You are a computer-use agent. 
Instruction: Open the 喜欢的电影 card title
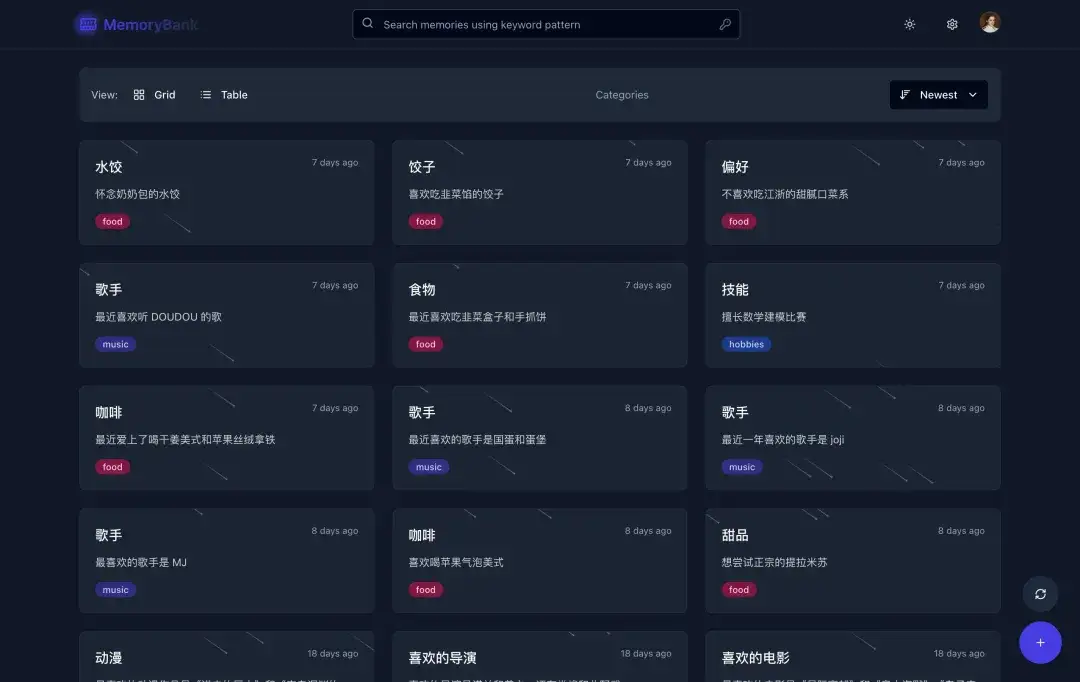(x=756, y=658)
